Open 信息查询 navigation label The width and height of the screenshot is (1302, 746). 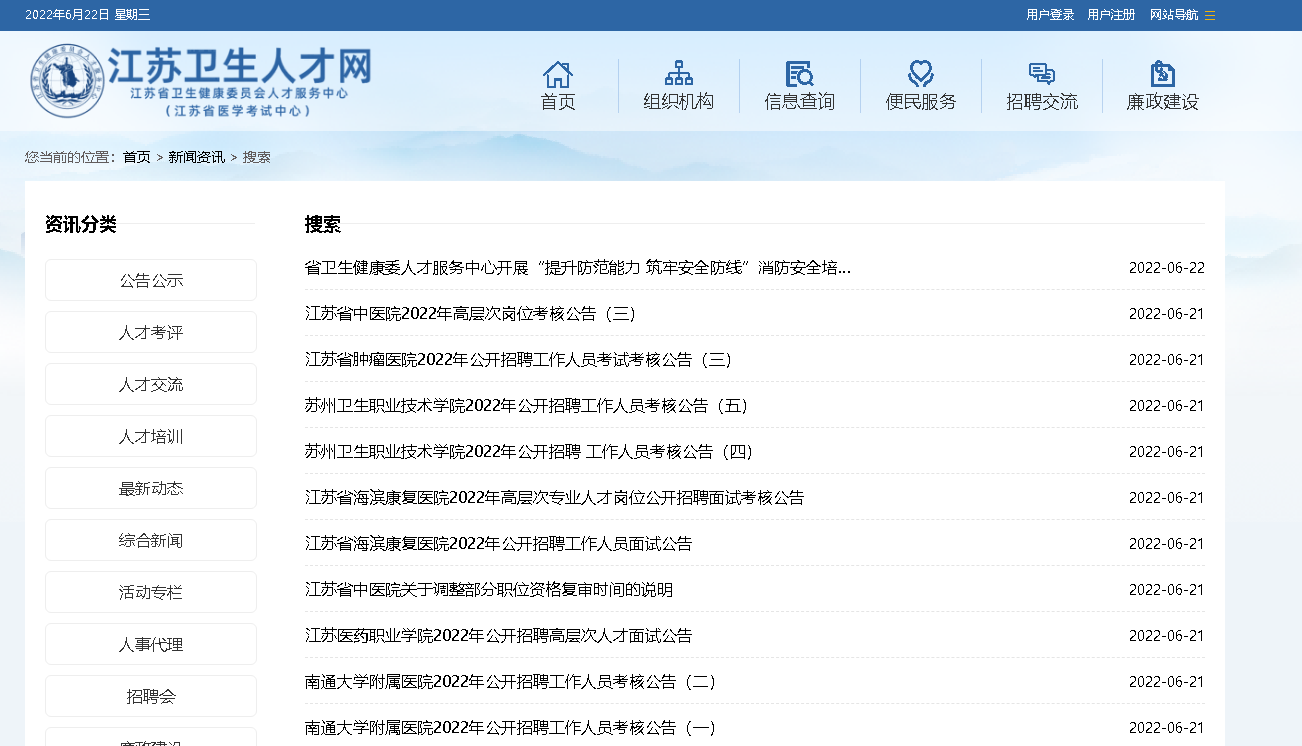pos(799,102)
